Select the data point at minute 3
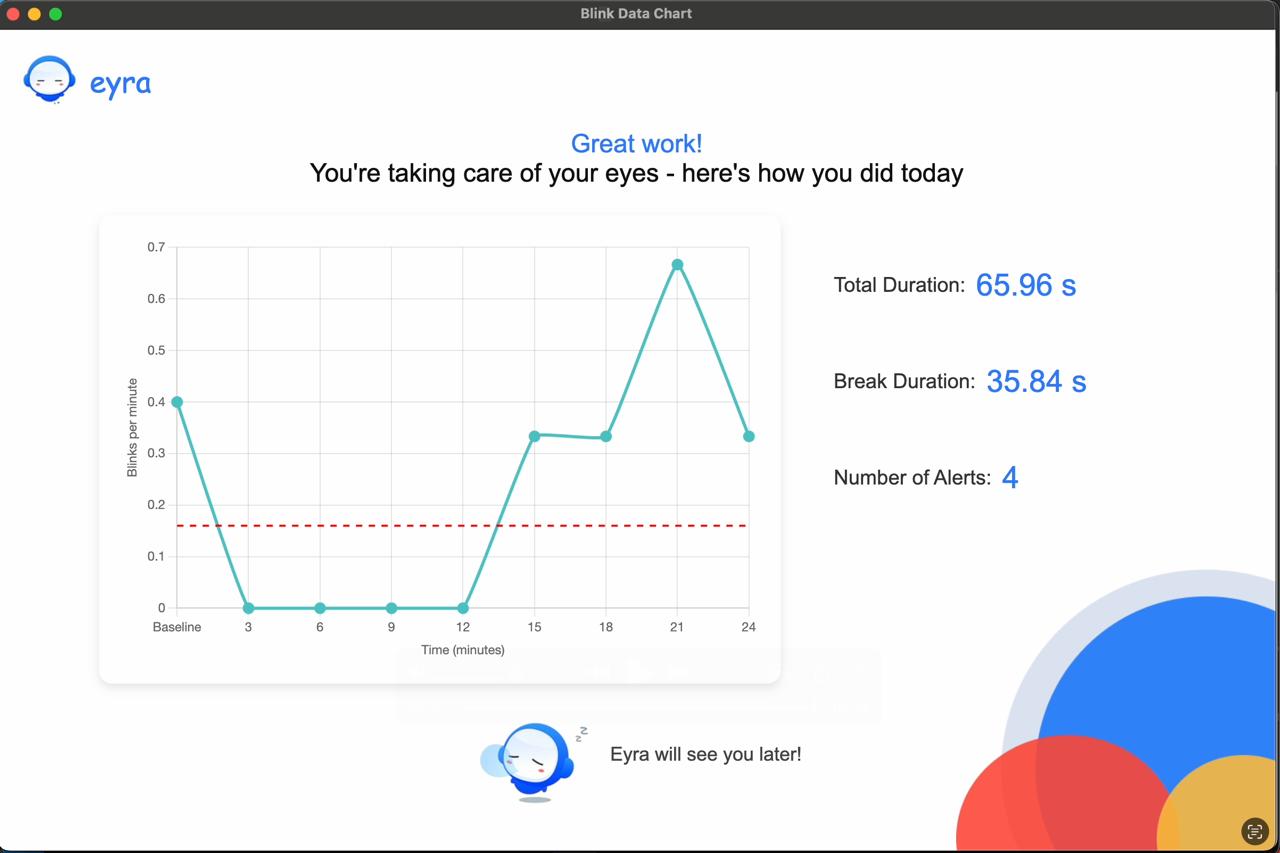The width and height of the screenshot is (1280, 853). click(249, 608)
